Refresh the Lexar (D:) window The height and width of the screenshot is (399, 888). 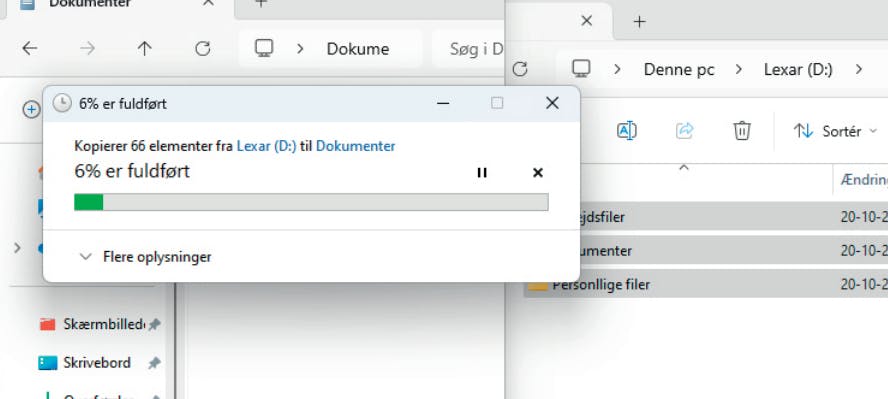tap(520, 69)
